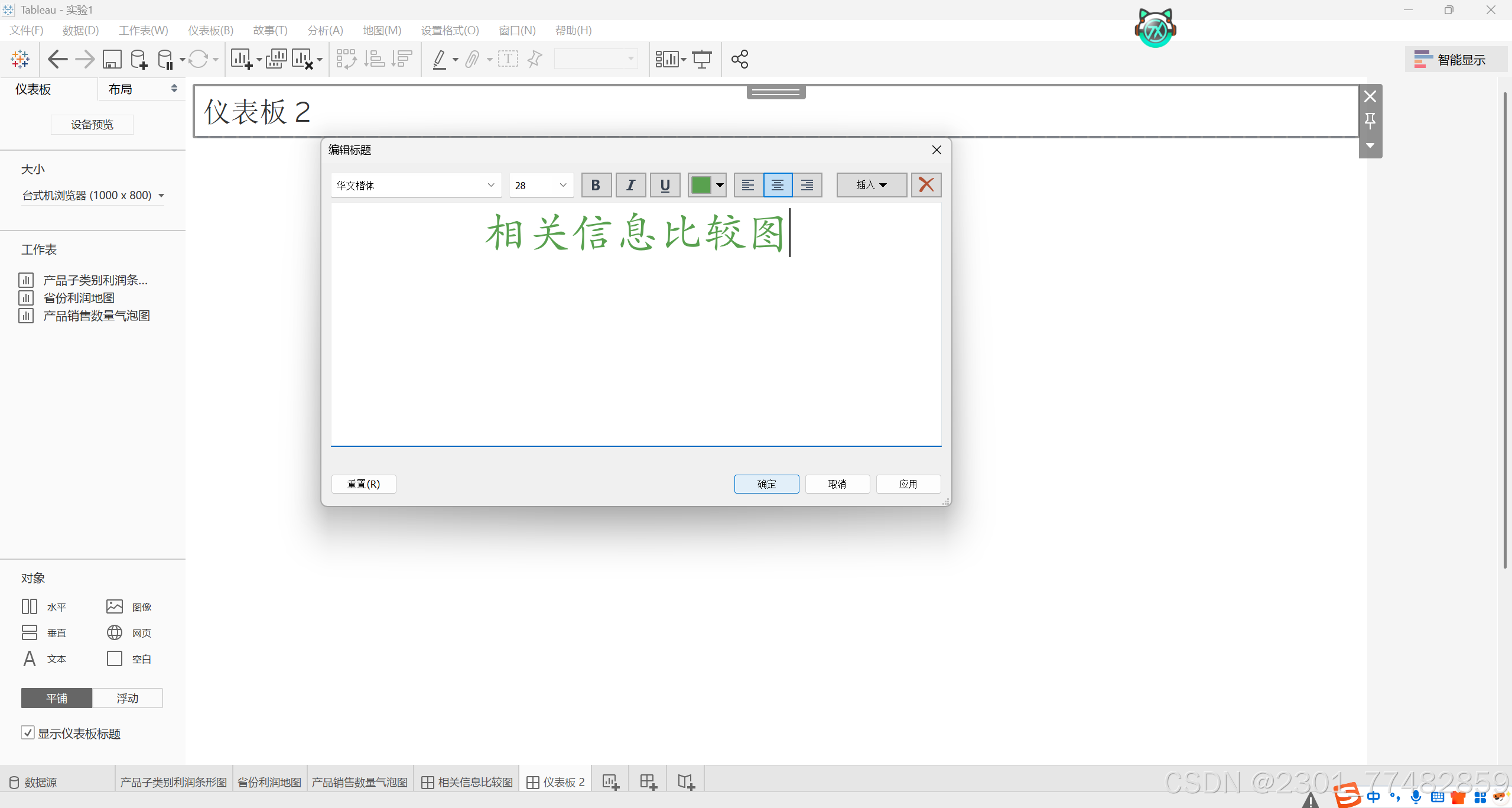Click the 重置(R) button
This screenshot has width=1512, height=808.
coord(363,484)
